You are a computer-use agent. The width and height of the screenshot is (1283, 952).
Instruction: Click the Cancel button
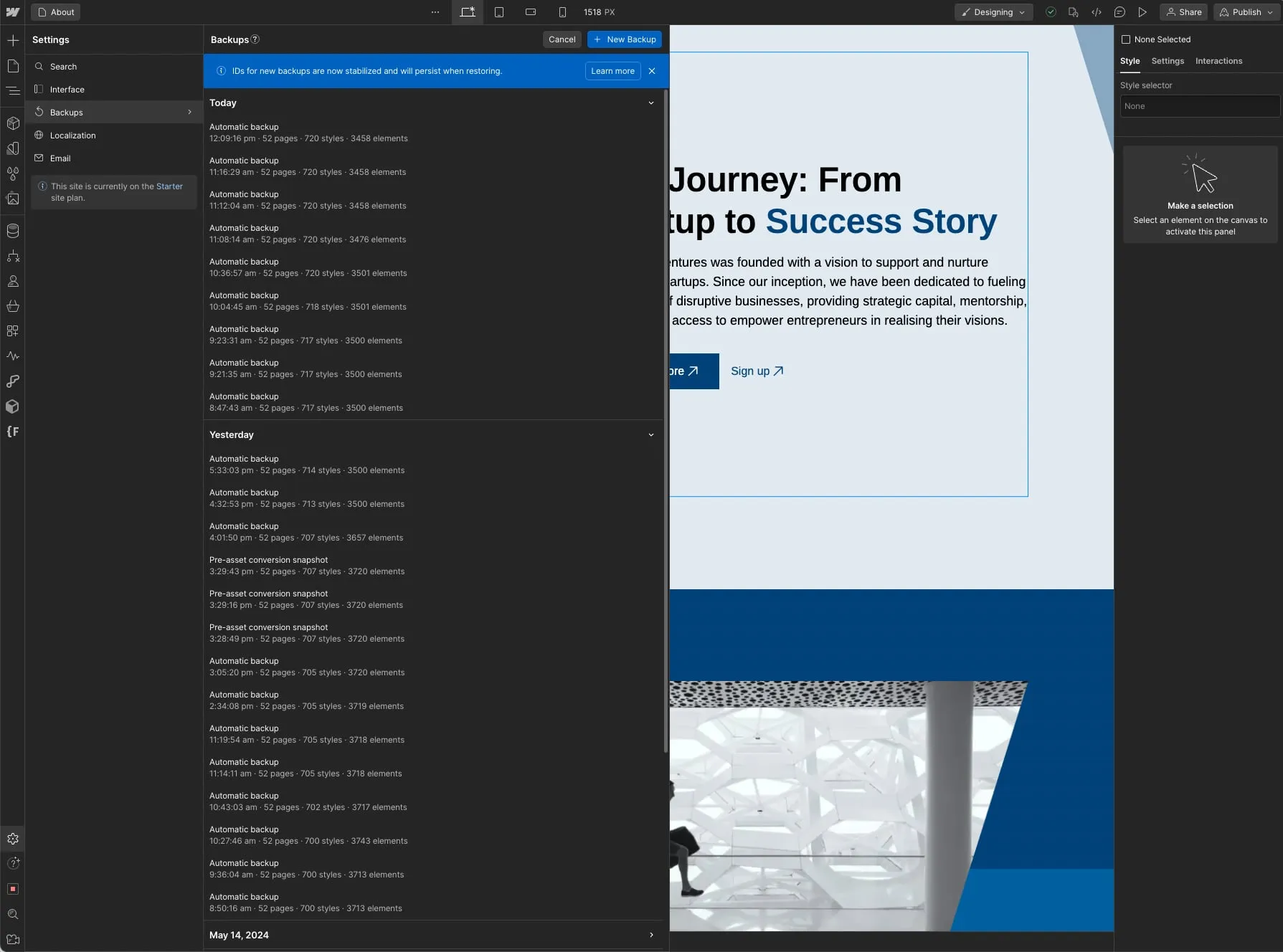[x=562, y=39]
